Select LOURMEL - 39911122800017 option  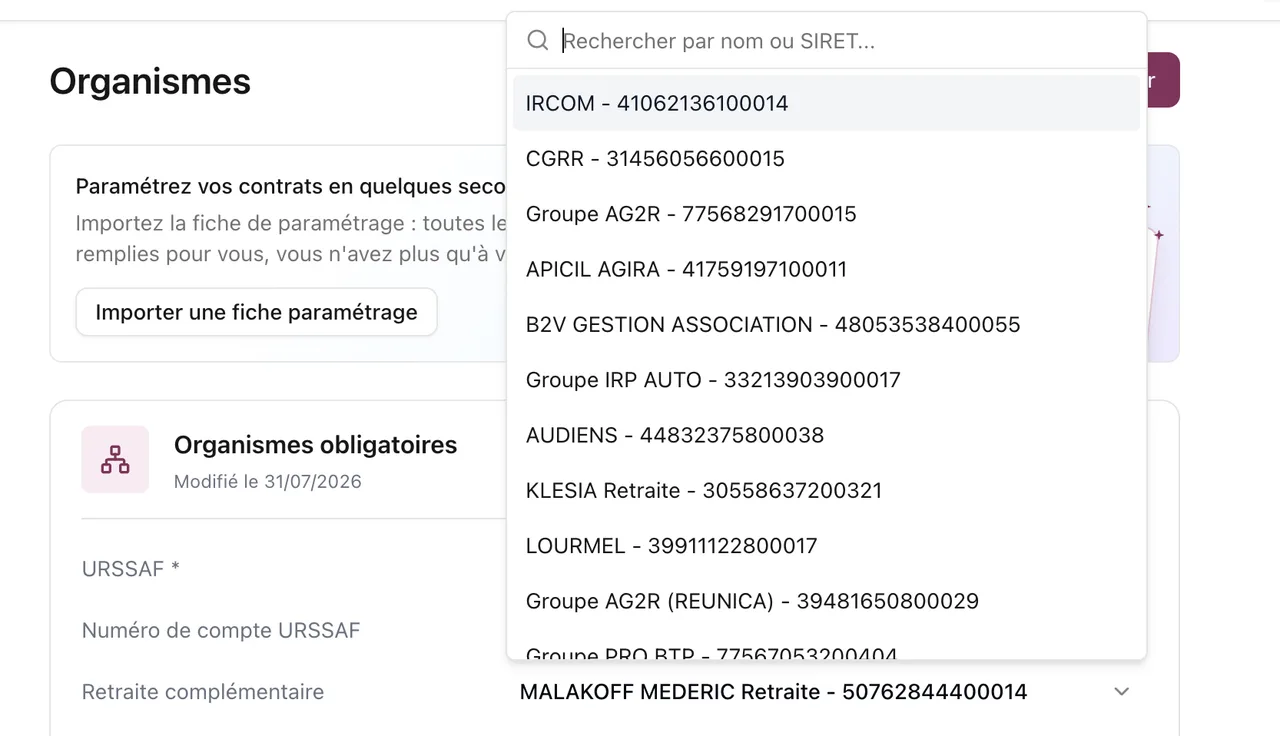(826, 546)
